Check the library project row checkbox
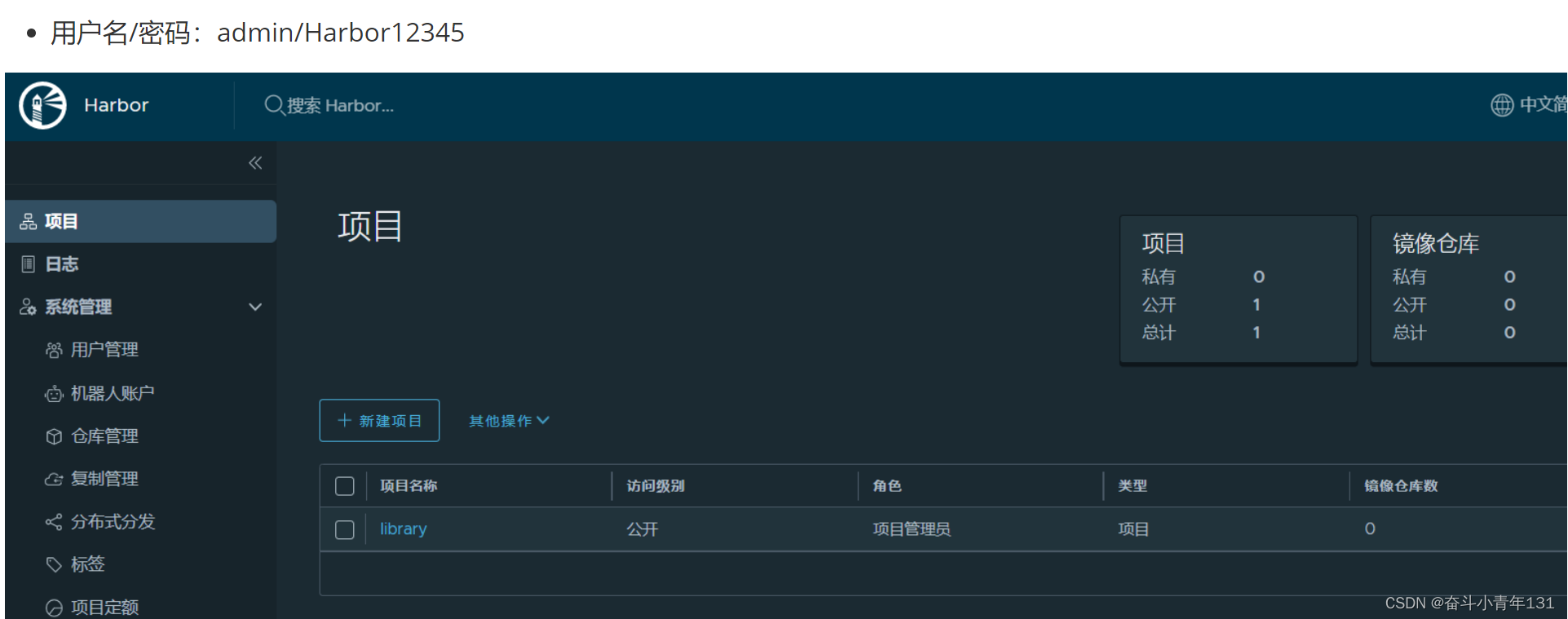1568x619 pixels. [345, 530]
